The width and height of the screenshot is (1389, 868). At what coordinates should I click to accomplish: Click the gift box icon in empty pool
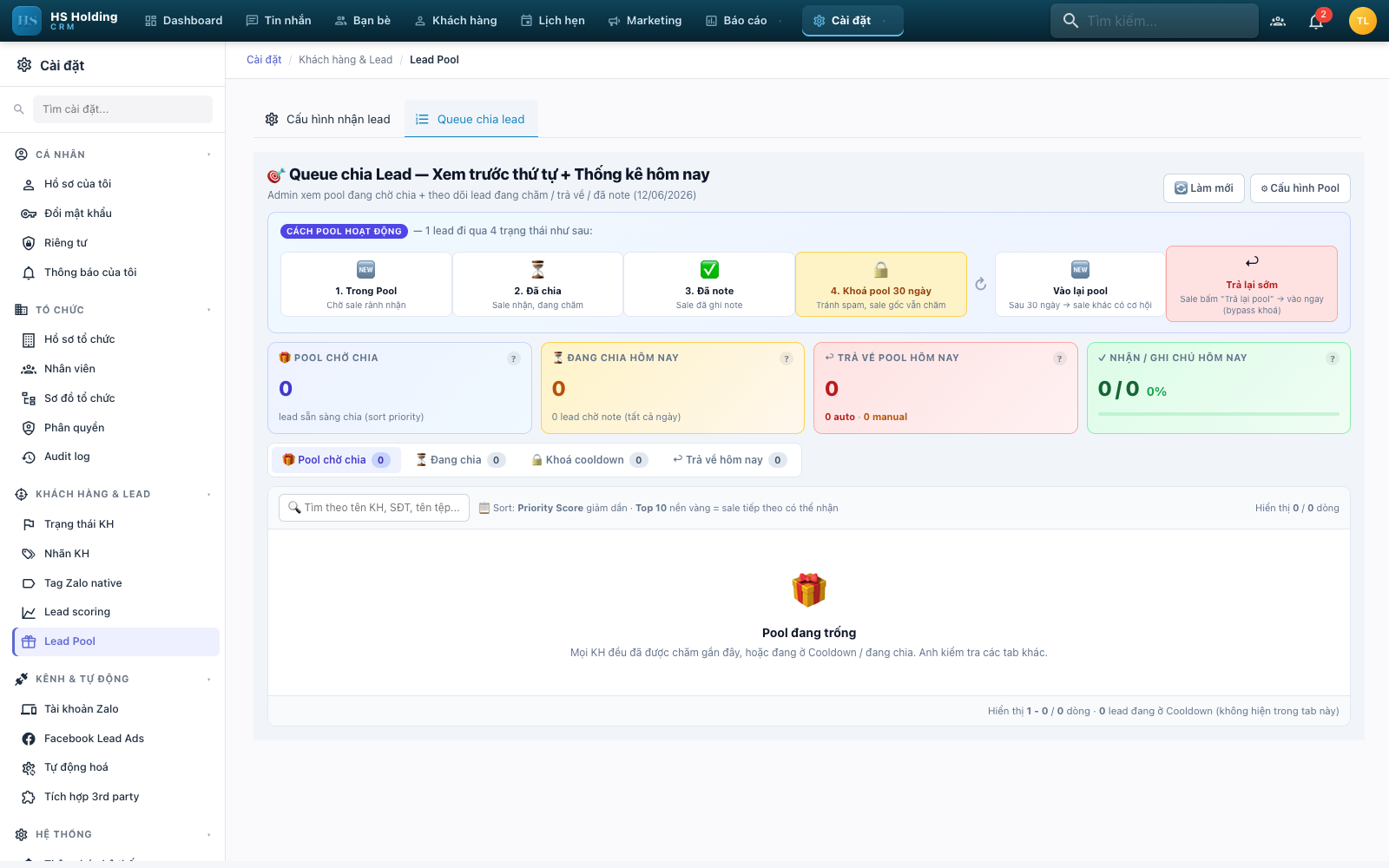click(809, 590)
